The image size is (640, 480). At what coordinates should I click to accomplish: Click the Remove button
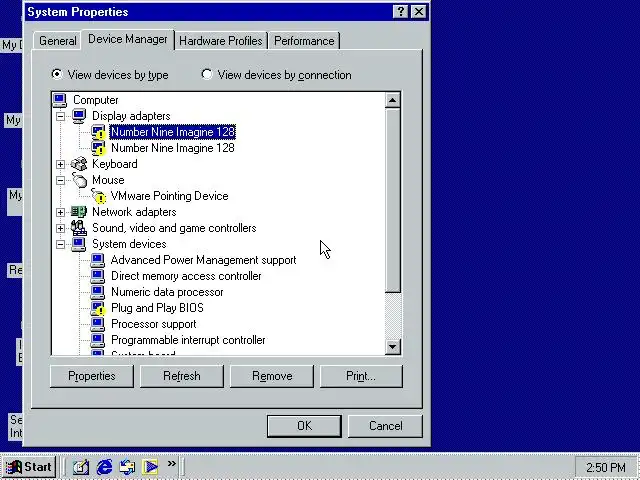272,376
